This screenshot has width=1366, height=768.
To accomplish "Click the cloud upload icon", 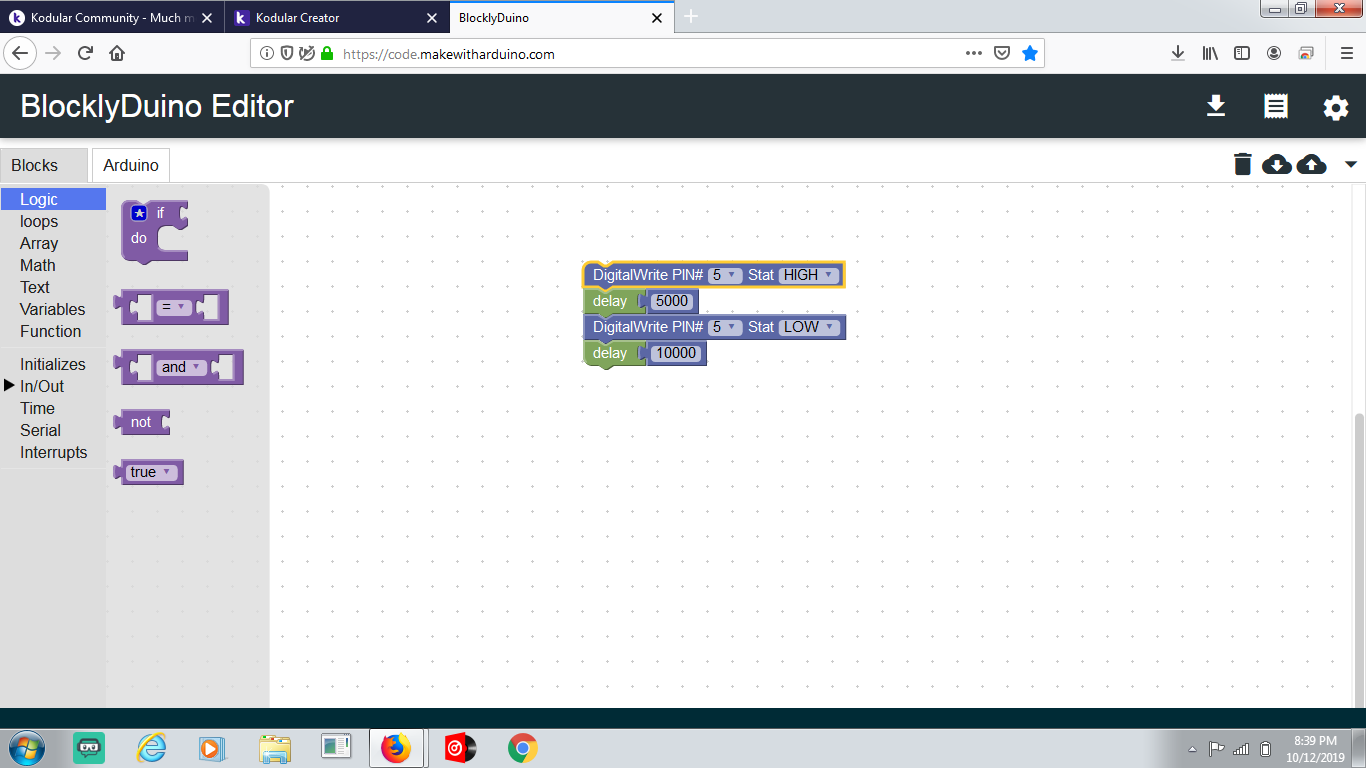I will tap(1311, 164).
